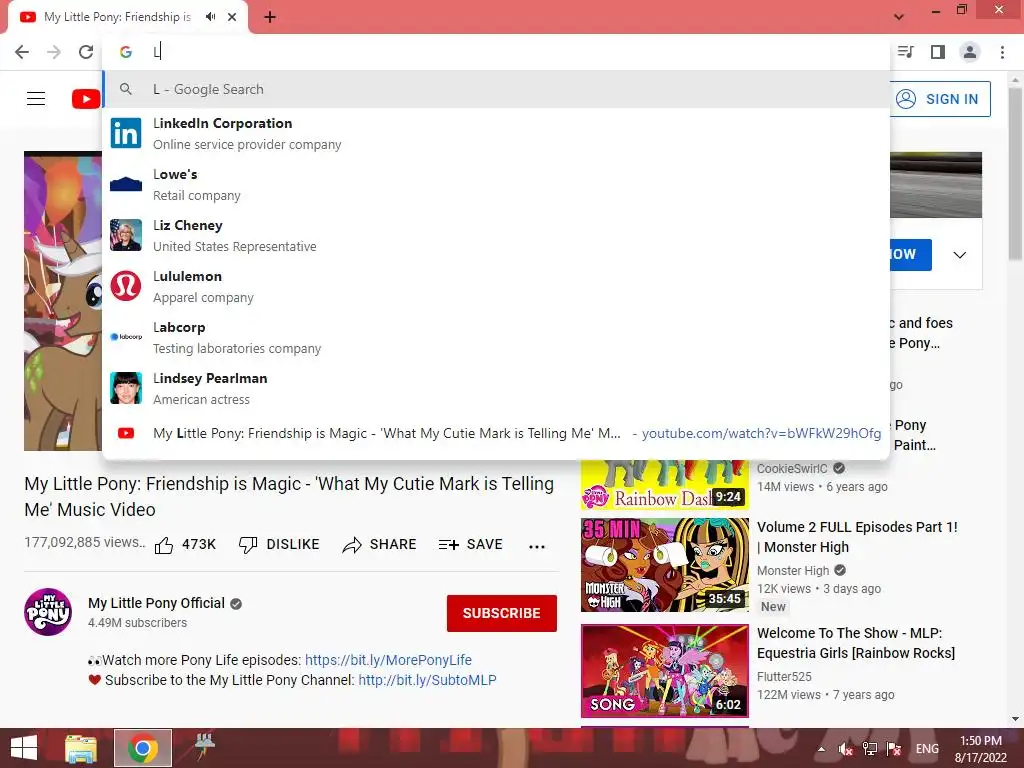1024x768 pixels.
Task: Select the Lindsey Pearlman suggestion
Action: pyautogui.click(x=496, y=388)
